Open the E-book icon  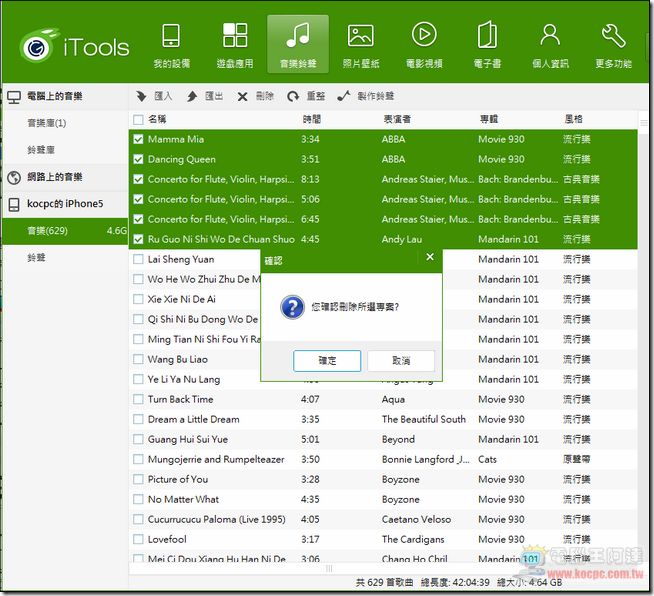click(487, 35)
